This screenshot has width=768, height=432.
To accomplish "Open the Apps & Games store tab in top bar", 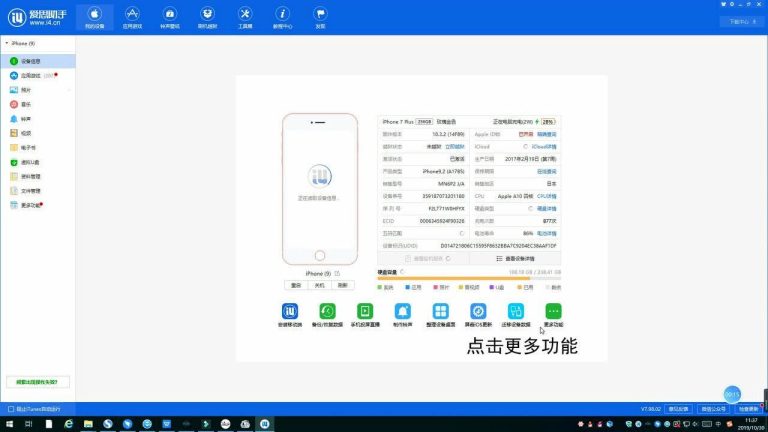I will (x=132, y=18).
